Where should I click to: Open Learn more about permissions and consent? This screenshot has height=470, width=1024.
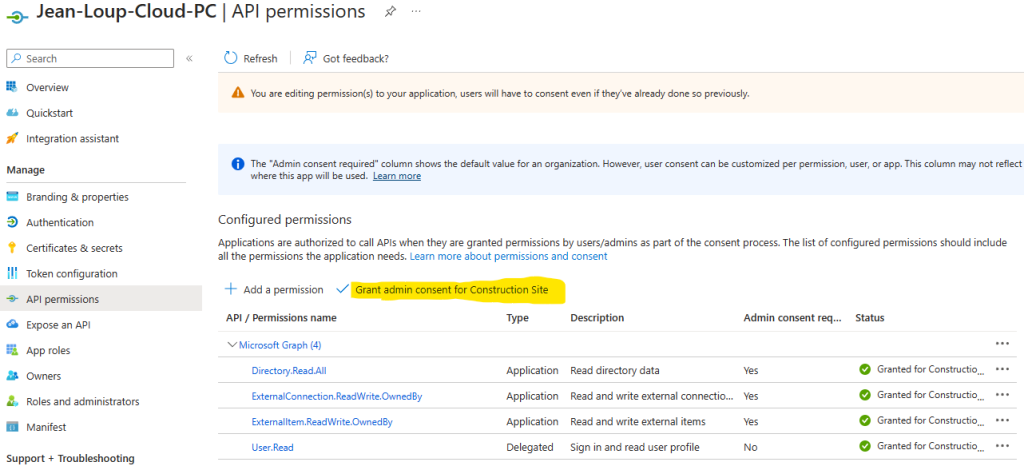click(509, 257)
